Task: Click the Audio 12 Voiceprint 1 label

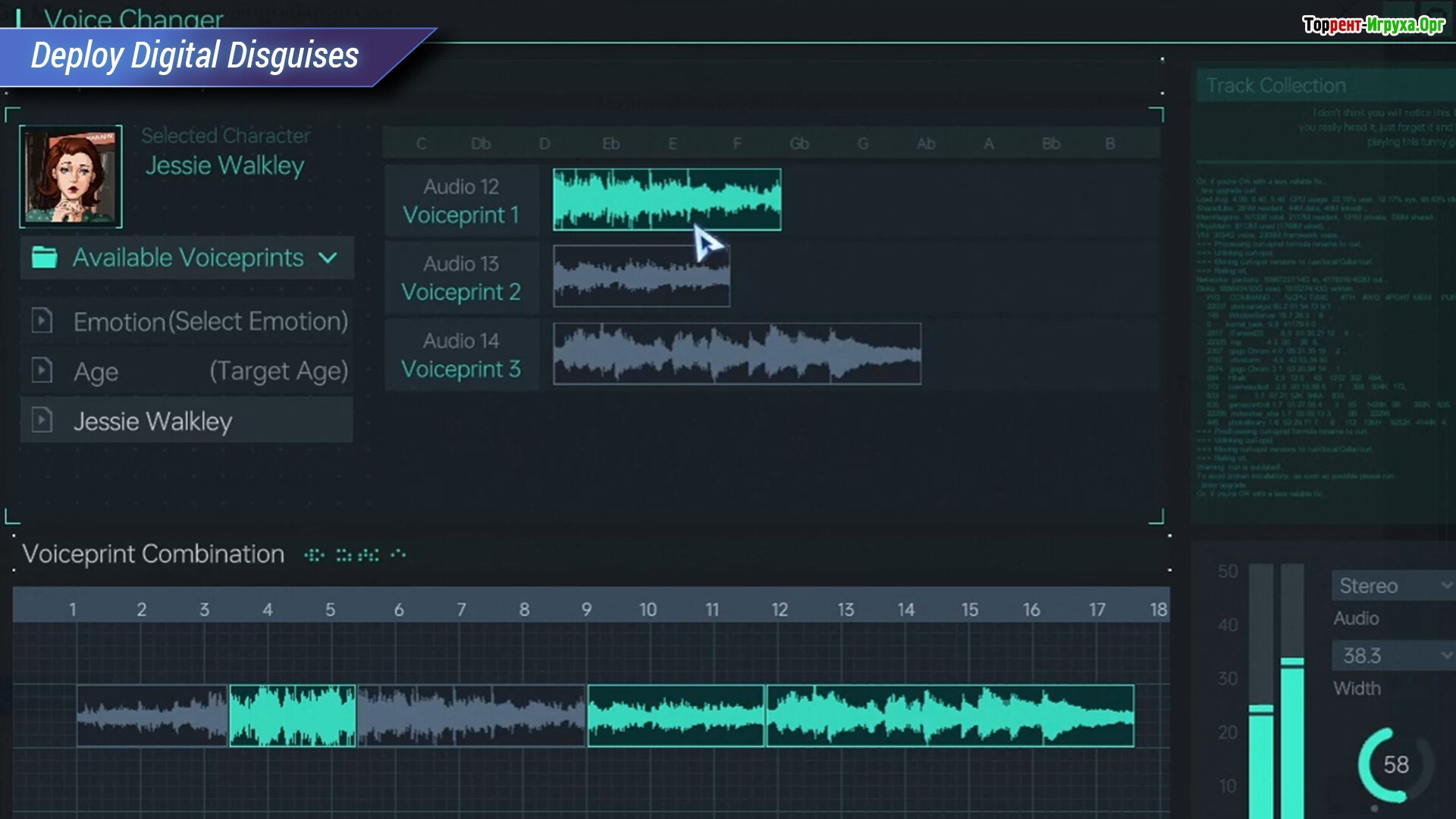Action: coord(461,201)
